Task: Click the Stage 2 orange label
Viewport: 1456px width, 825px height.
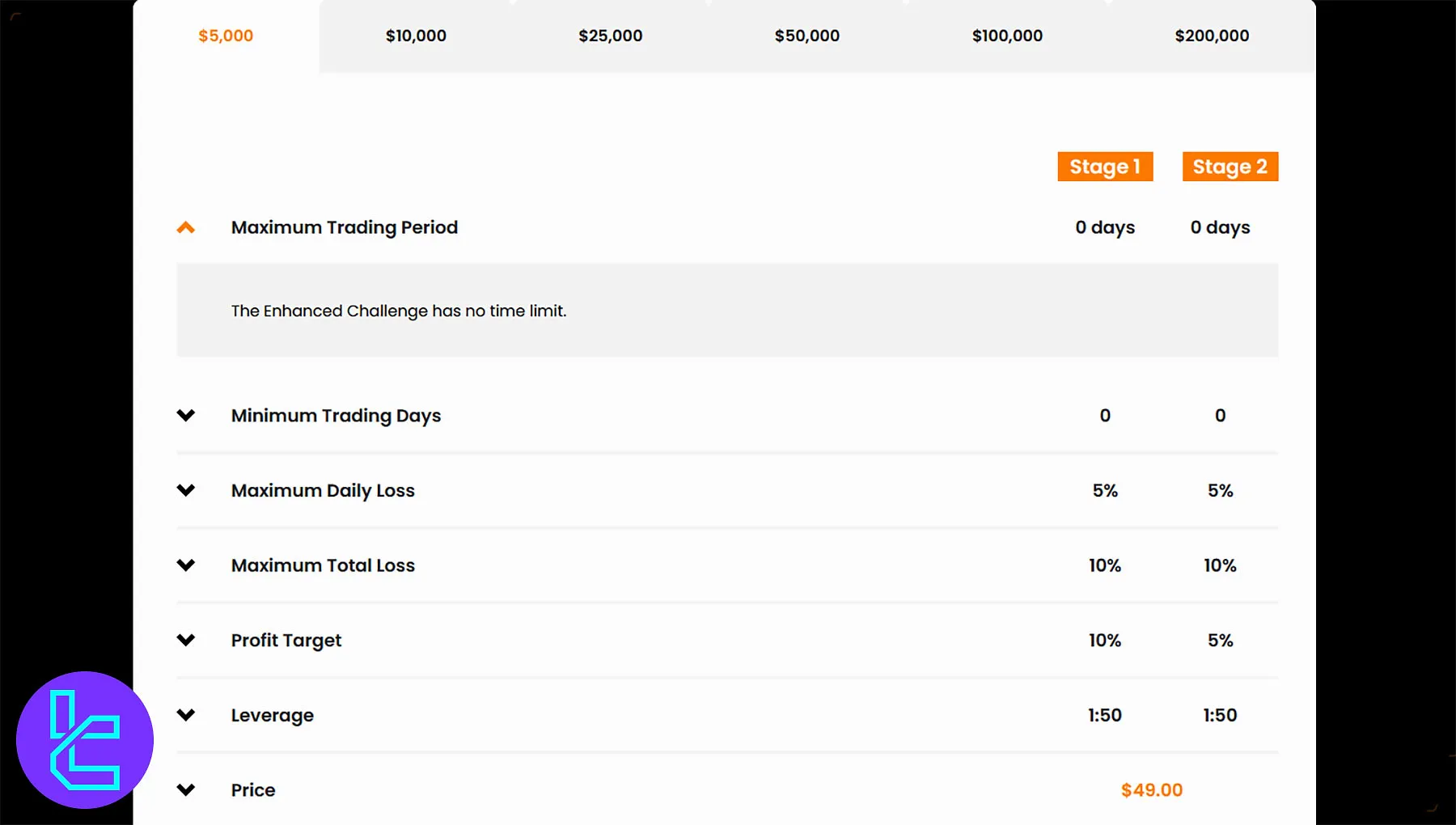Action: pos(1230,167)
